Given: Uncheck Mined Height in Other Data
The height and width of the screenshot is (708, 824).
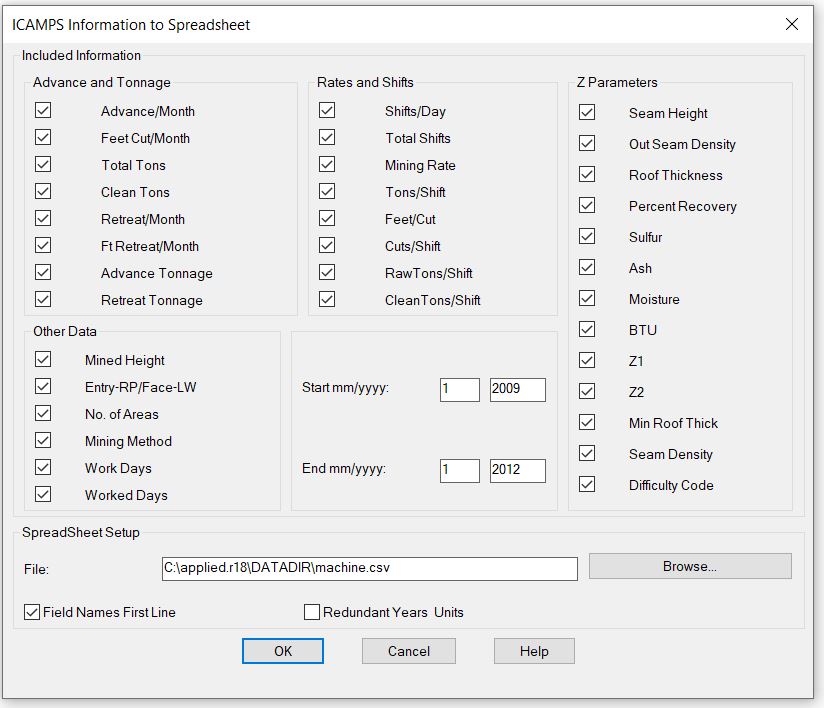Looking at the screenshot, I should click(43, 360).
